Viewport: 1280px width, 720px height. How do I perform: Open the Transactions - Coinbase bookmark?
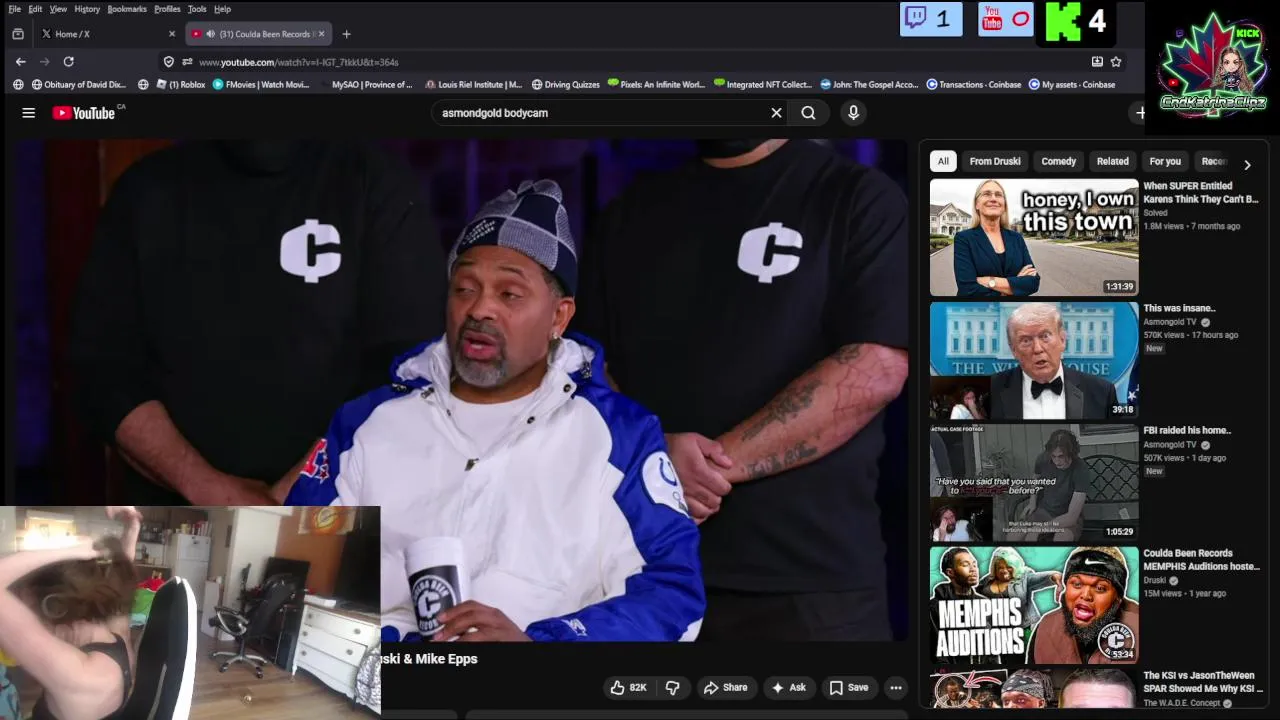[x=974, y=85]
